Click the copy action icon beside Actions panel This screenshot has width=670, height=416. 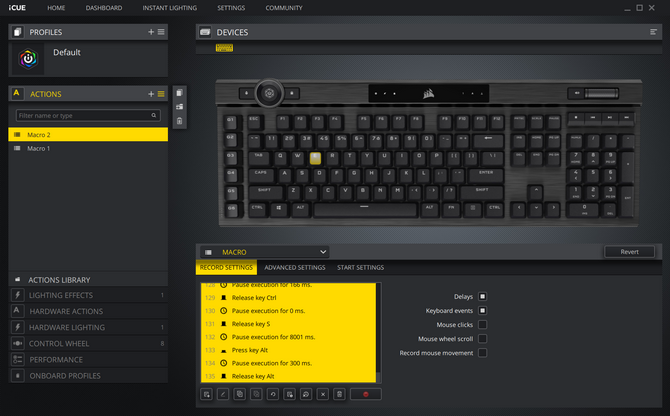click(x=179, y=93)
